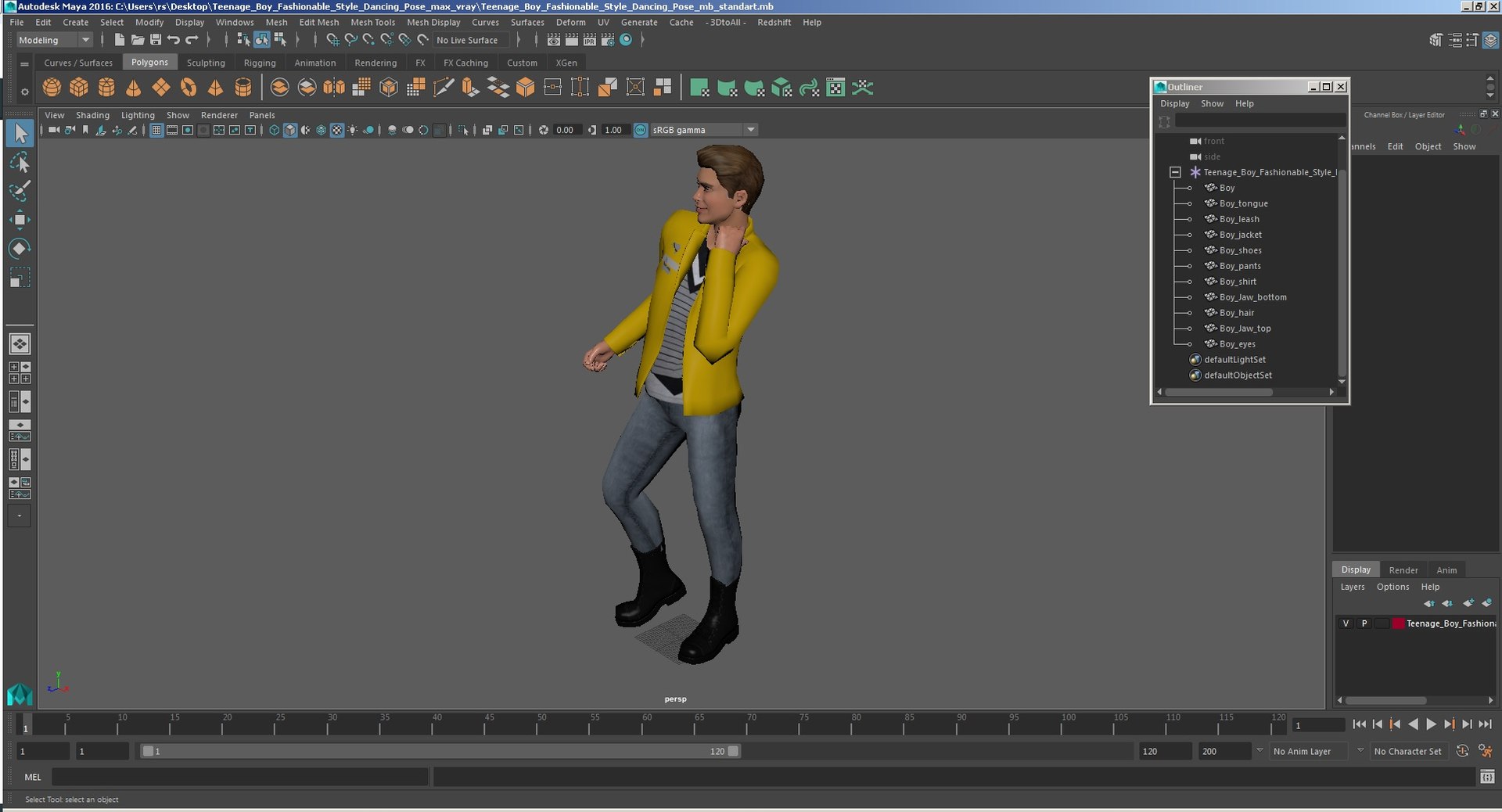The image size is (1502, 812).
Task: Click the New Scene icon
Action: [x=119, y=40]
